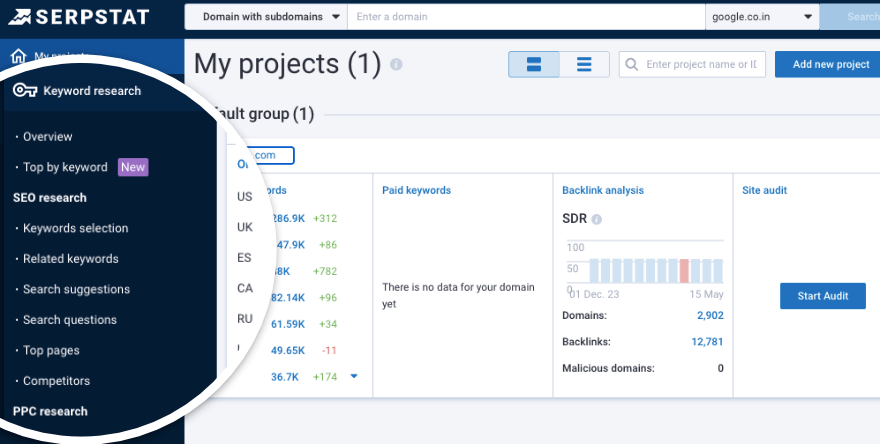Click the SDR info icon
Image resolution: width=880 pixels, height=444 pixels.
597,219
